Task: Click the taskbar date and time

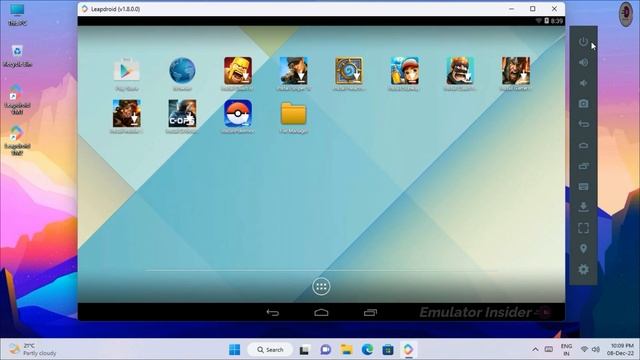Action: pos(621,350)
